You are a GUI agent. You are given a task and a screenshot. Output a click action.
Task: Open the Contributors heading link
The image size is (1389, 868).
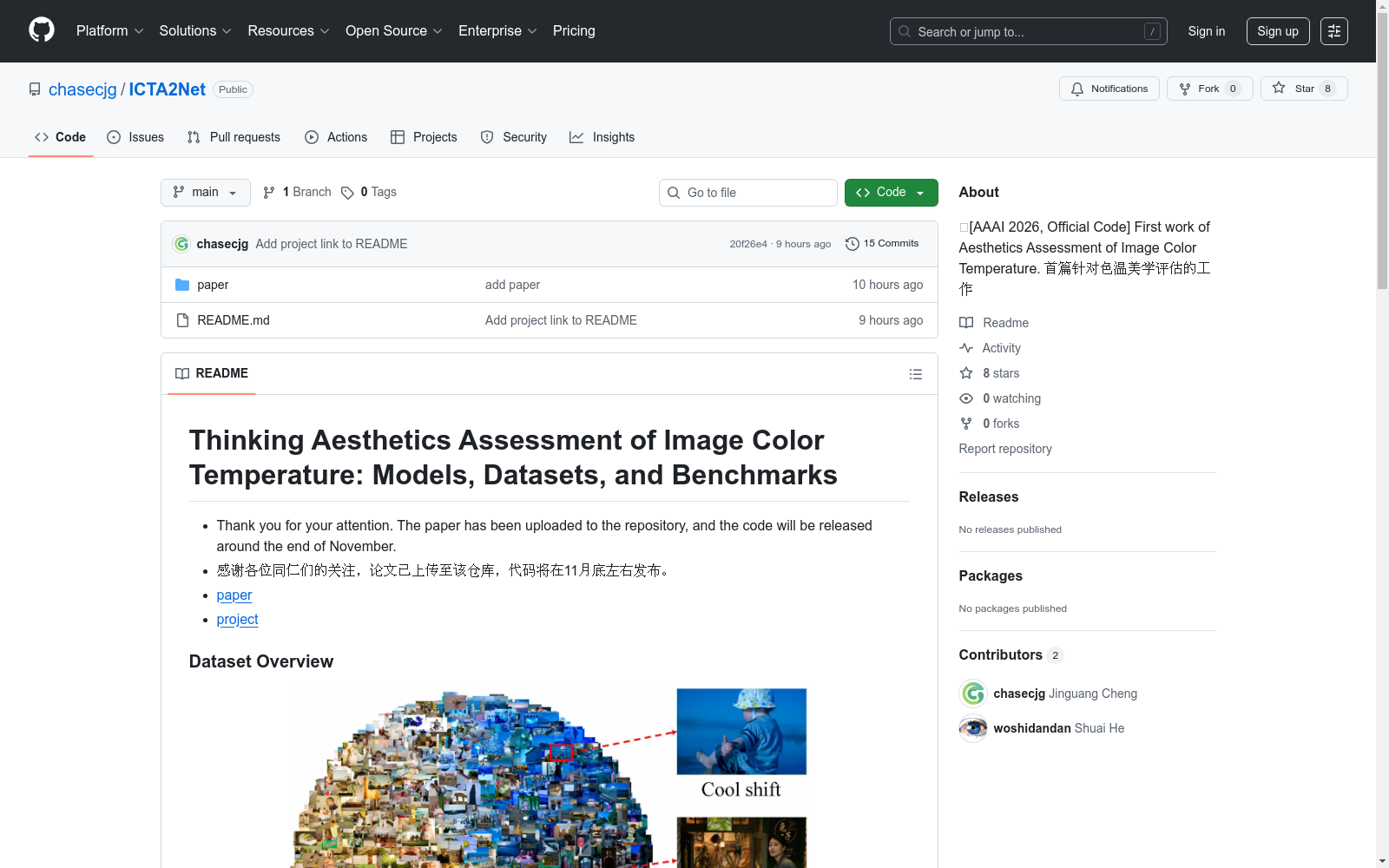pyautogui.click(x=1011, y=654)
